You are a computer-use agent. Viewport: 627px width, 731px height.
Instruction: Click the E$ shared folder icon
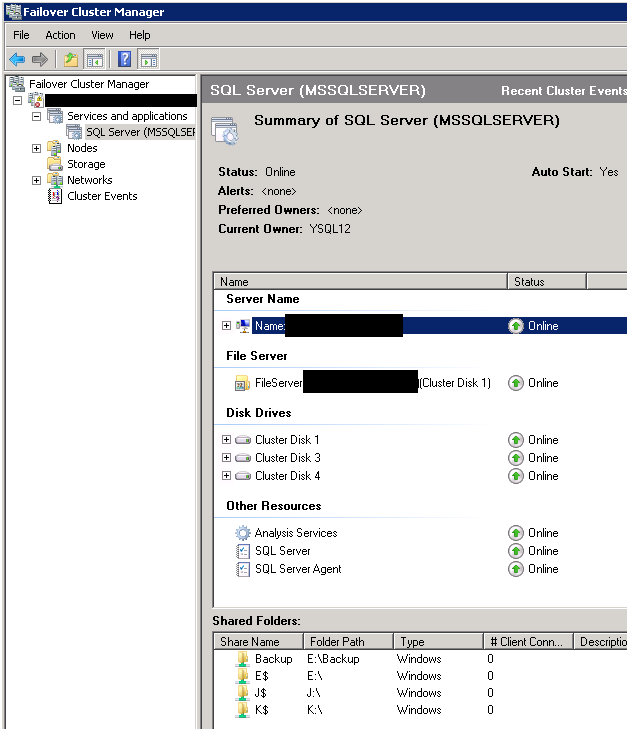pos(242,676)
